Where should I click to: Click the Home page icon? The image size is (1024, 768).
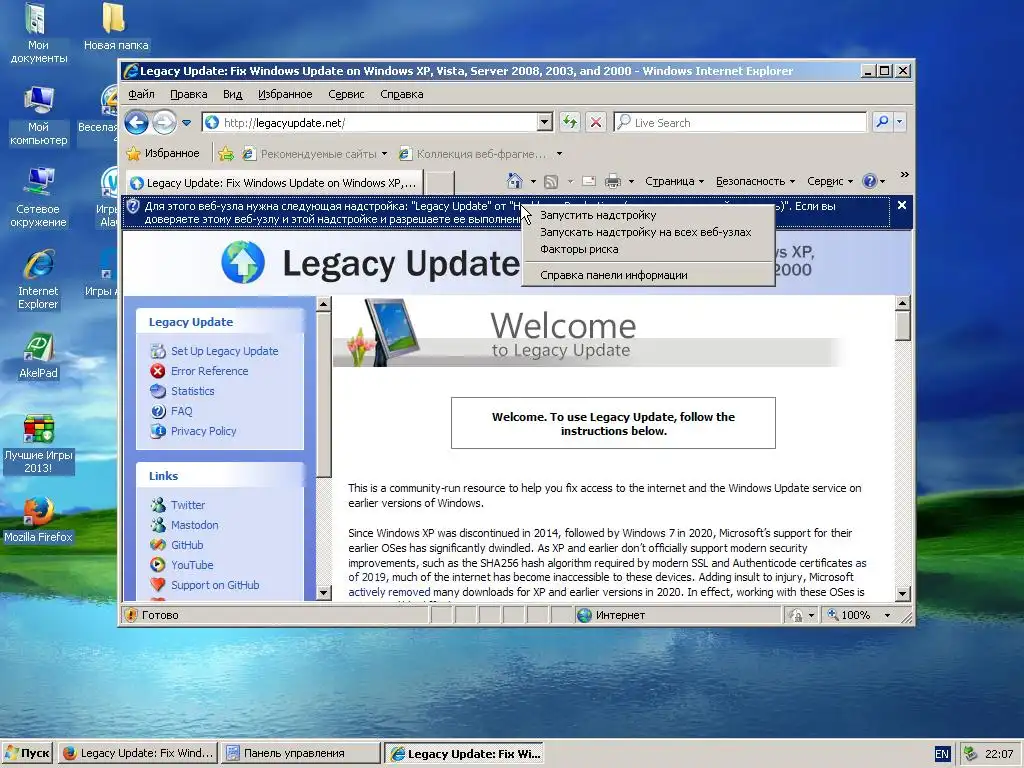click(x=515, y=181)
